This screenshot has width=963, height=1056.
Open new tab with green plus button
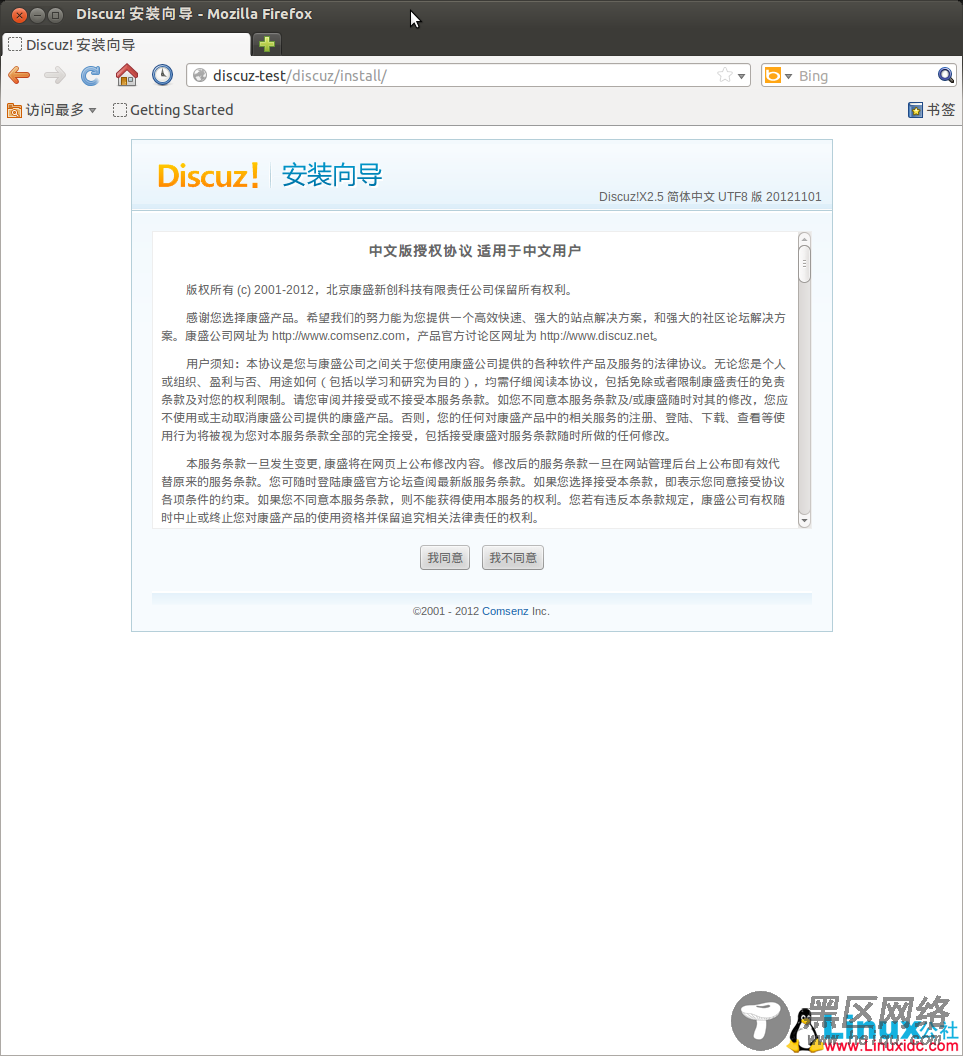pos(267,44)
